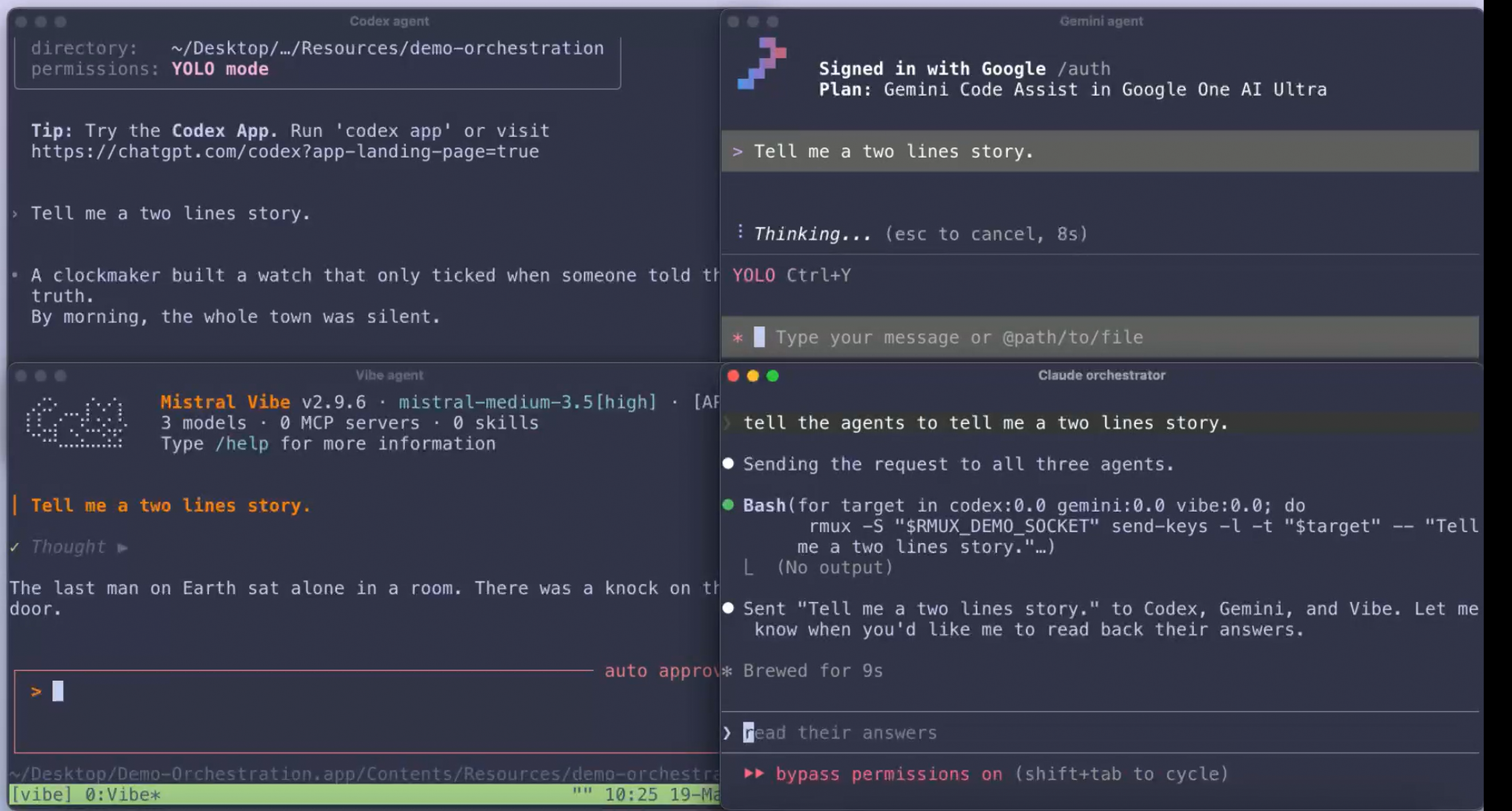Viewport: 1512px width, 811px height.
Task: Click "tell the agents to tell me a two lines story."
Action: (986, 423)
